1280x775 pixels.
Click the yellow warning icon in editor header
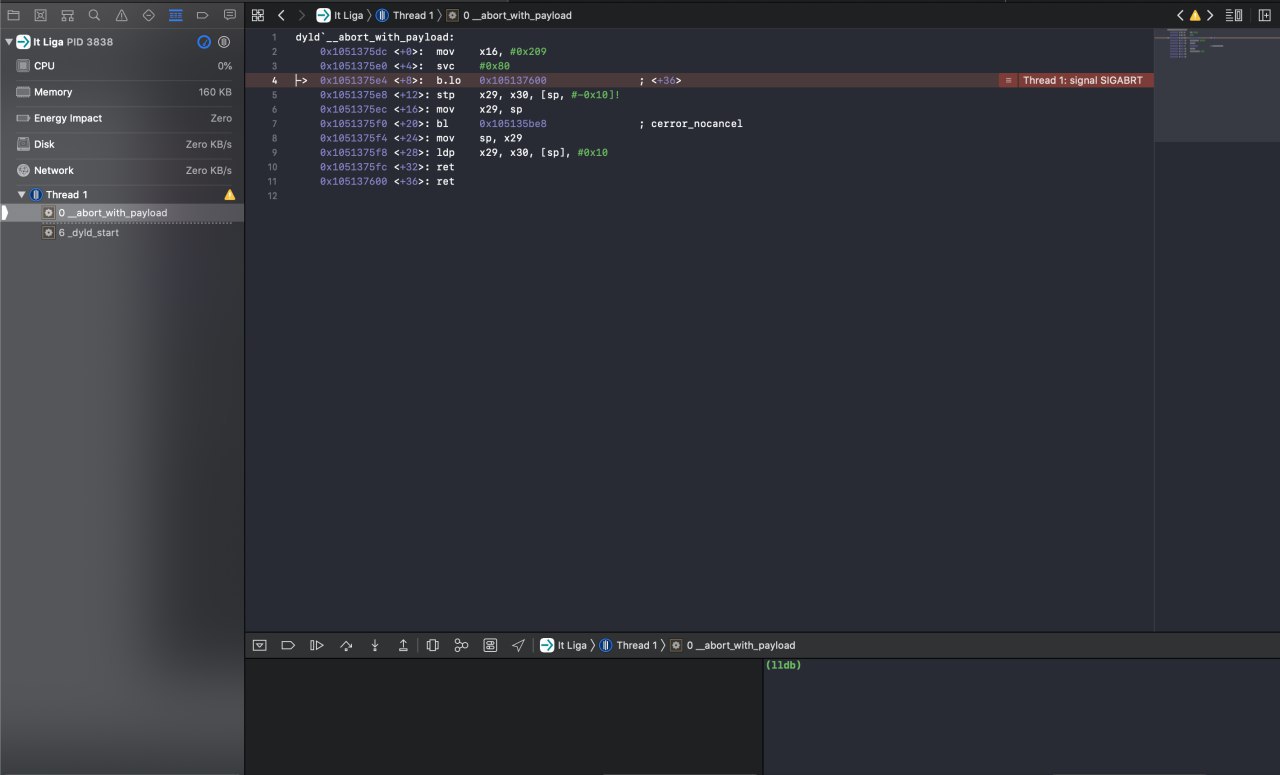tap(1195, 16)
